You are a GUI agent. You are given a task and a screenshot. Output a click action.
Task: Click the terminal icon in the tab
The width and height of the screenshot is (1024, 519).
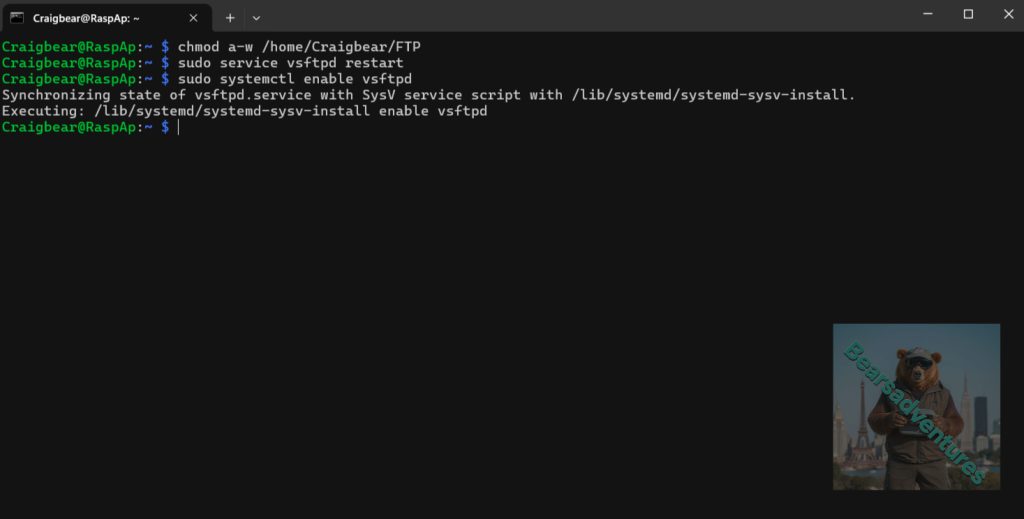coord(17,17)
